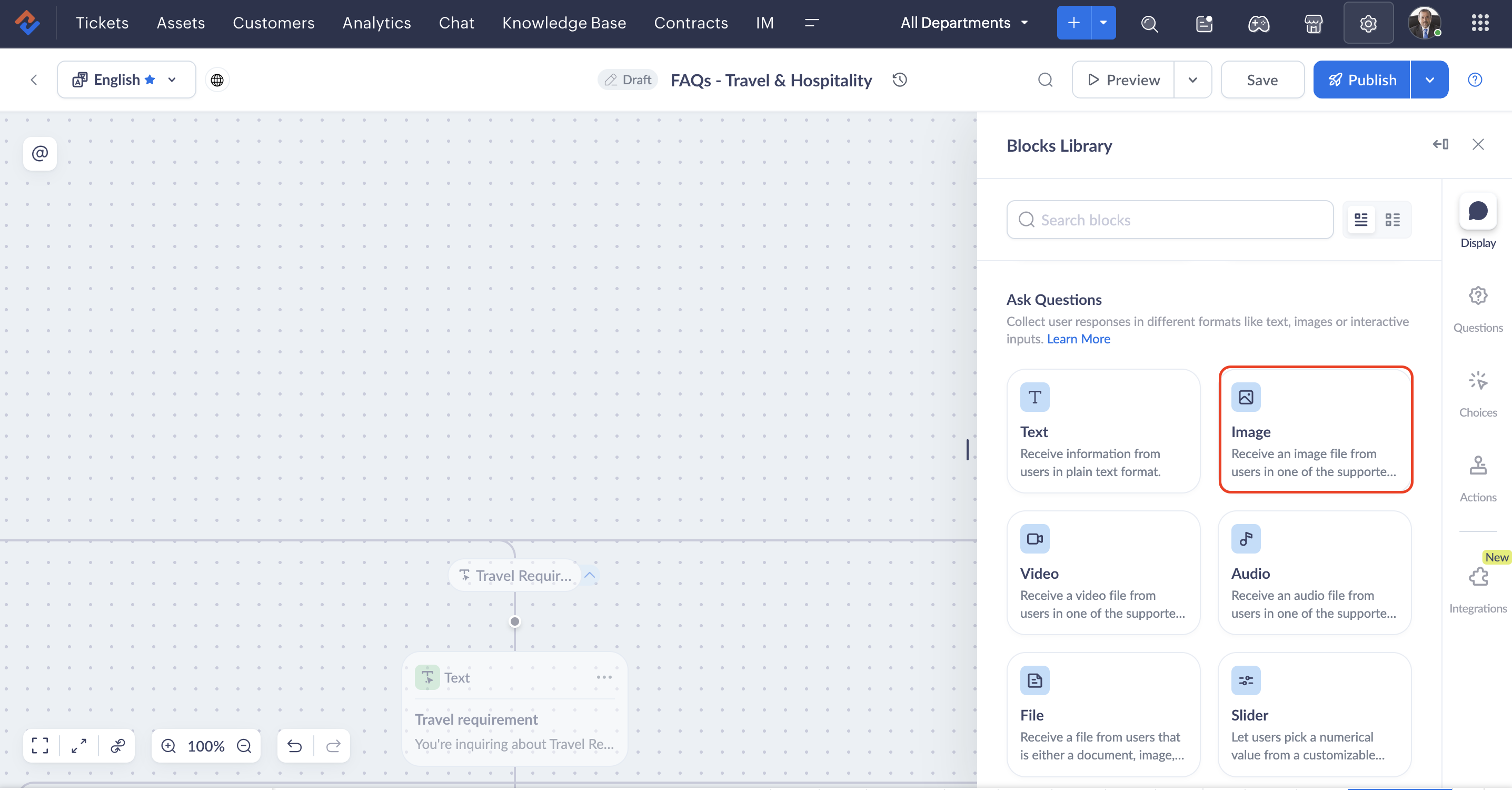The image size is (1512, 790).
Task: Open Integrations blocks category
Action: (1478, 587)
